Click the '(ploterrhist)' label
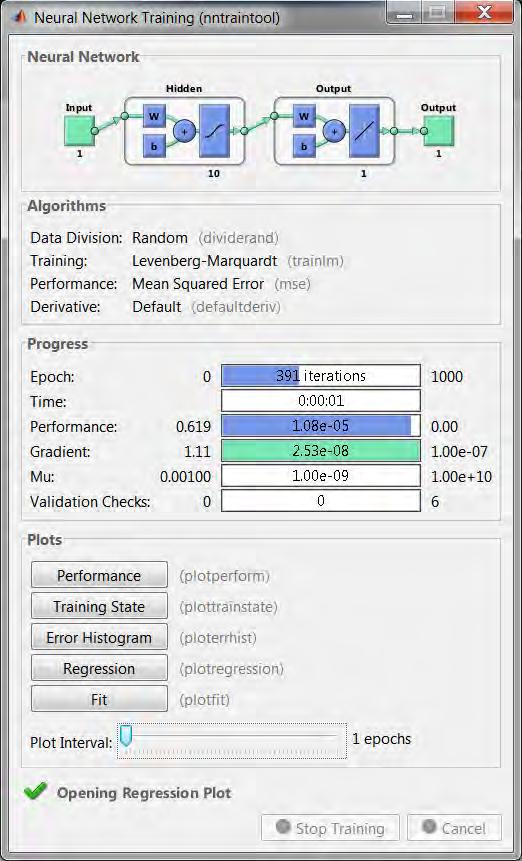This screenshot has width=522, height=861. pyautogui.click(x=218, y=638)
